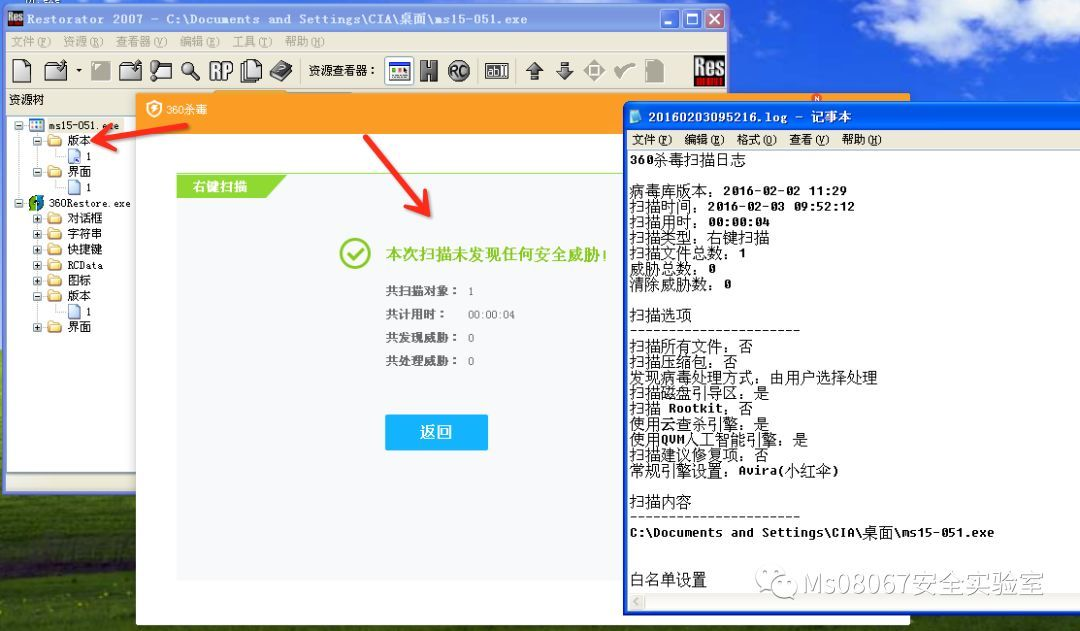Screen dimensions: 1080x631
Task: Click the 返回 button in 360杀毒
Action: [x=436, y=432]
